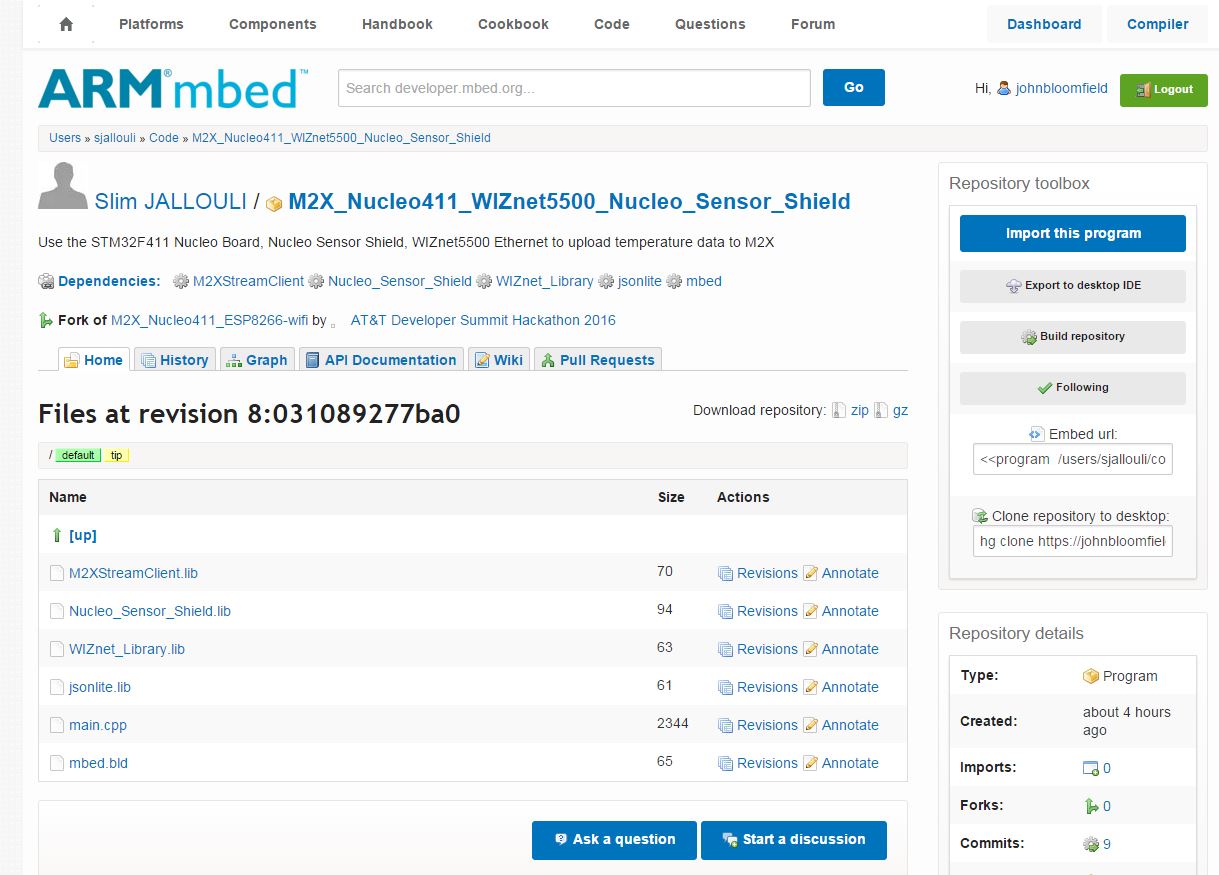The image size is (1219, 875).
Task: Click the Go search button
Action: (853, 87)
